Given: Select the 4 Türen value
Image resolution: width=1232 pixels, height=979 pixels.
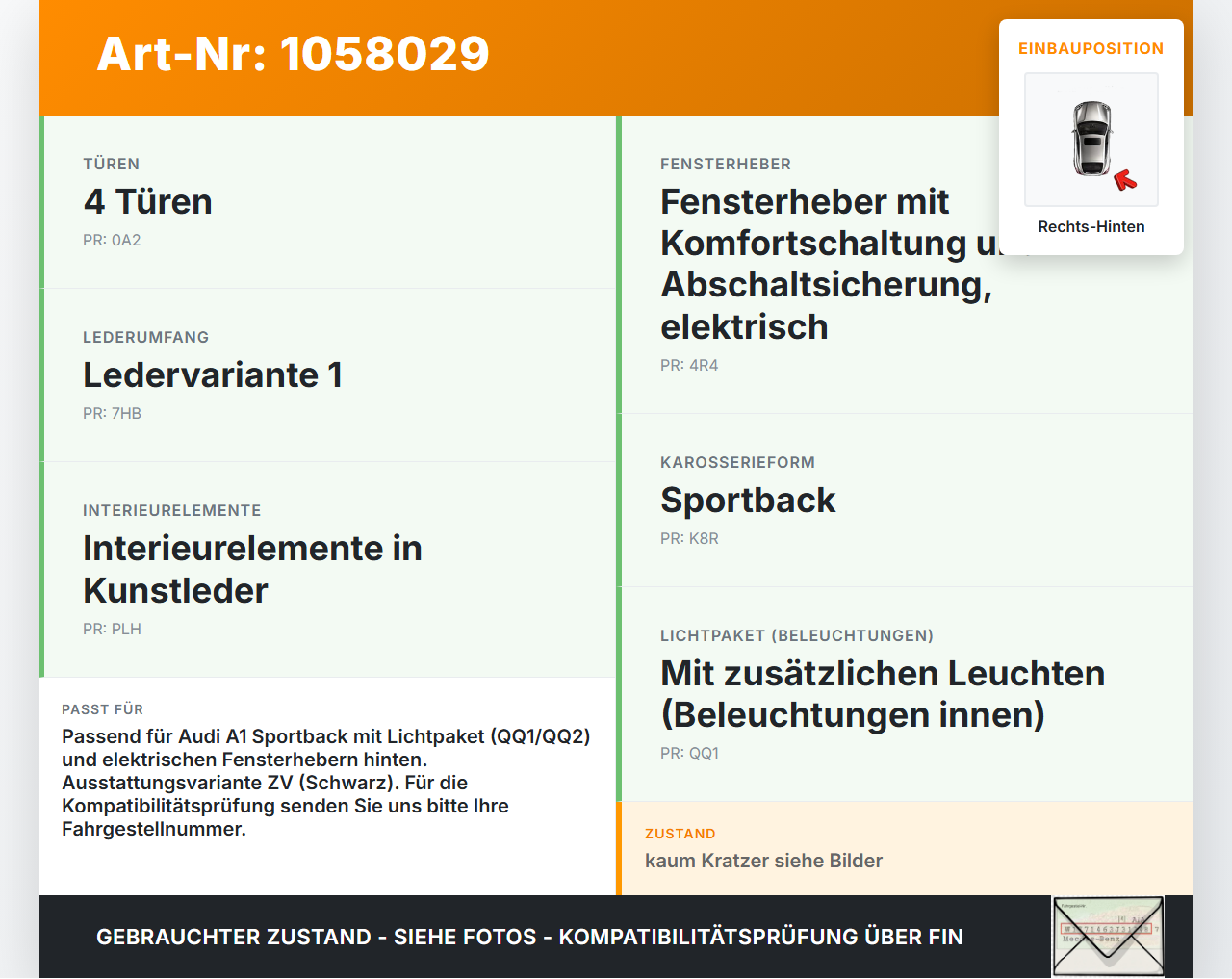Looking at the screenshot, I should tap(148, 201).
